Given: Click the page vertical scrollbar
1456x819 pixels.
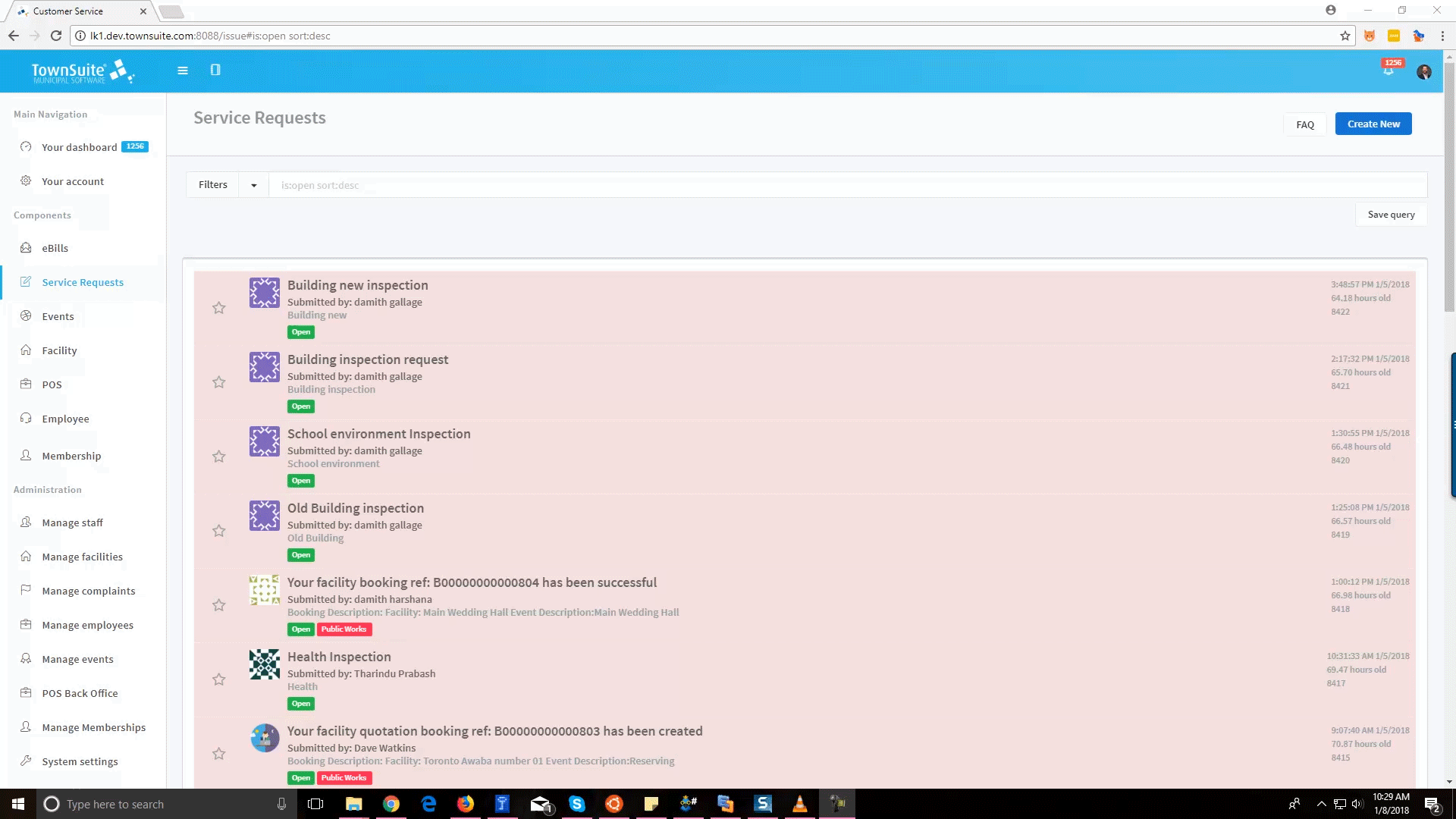Looking at the screenshot, I should [x=1449, y=187].
